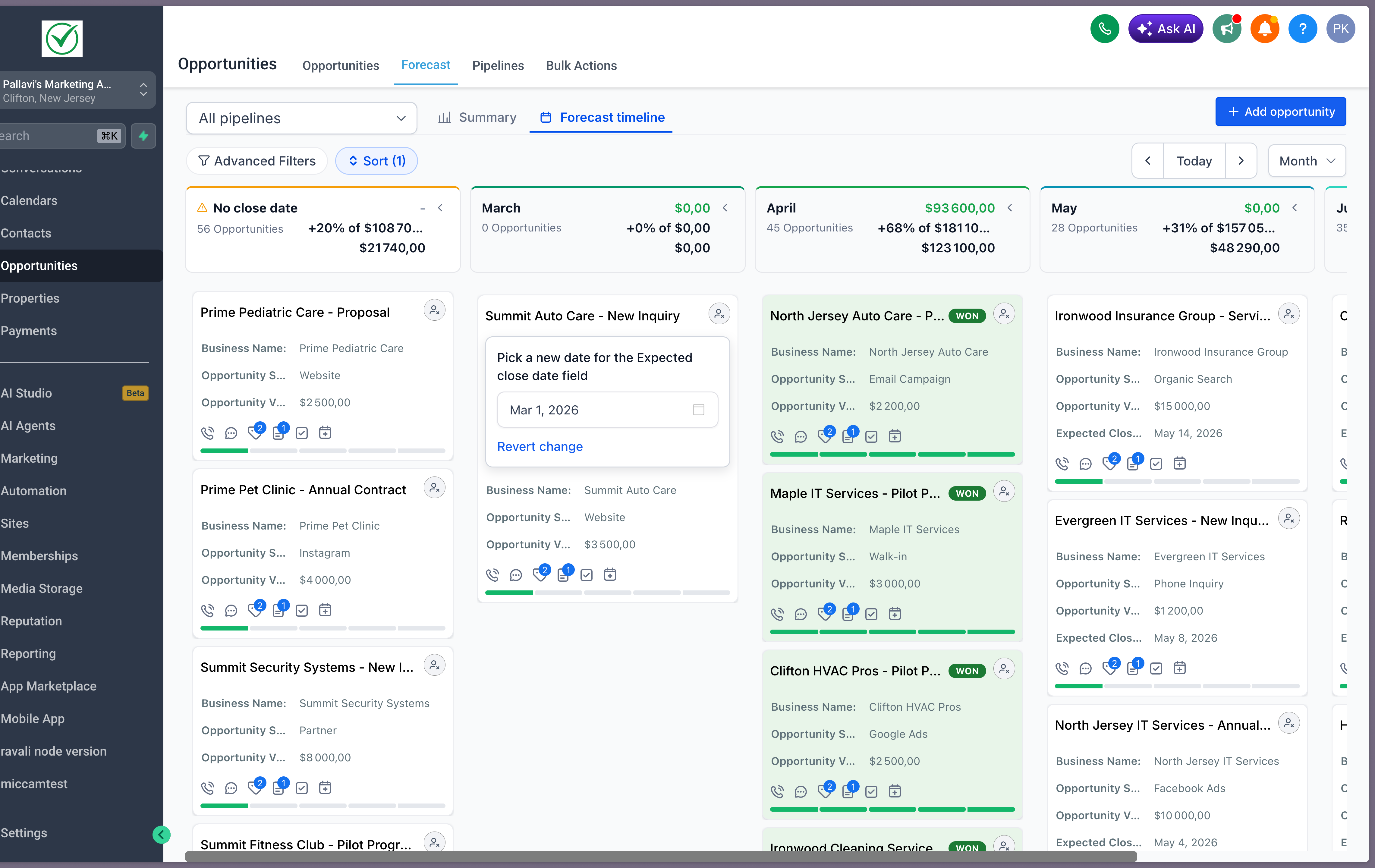Open the megaphone announcements icon
The width and height of the screenshot is (1375, 868).
click(1226, 29)
